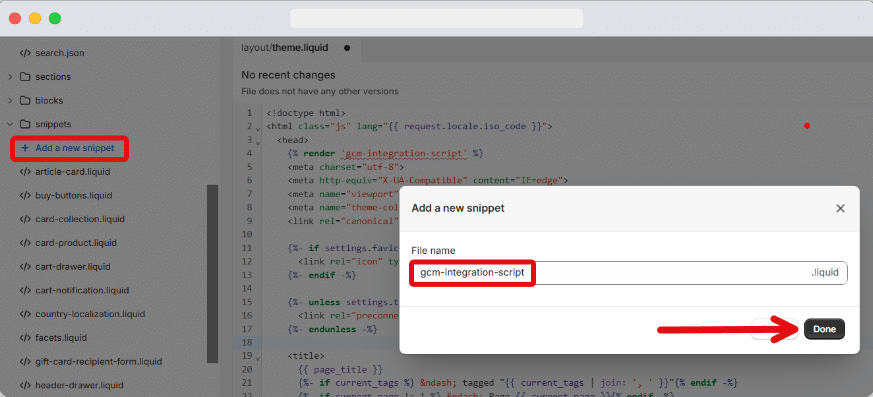Viewport: 873px width, 397px height.
Task: Click code icon beside cart-notification.liquid
Action: click(x=25, y=290)
